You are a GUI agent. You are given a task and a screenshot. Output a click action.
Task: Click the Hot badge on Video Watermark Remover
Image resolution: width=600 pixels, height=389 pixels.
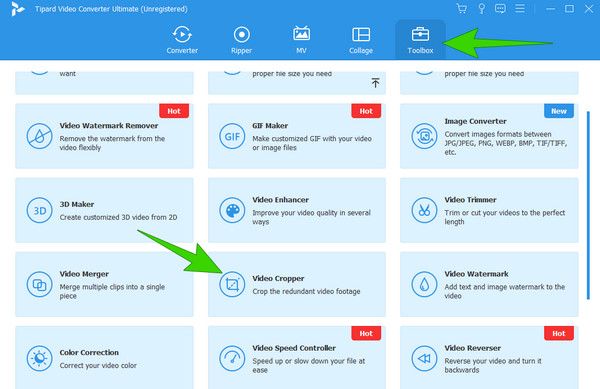coord(174,111)
